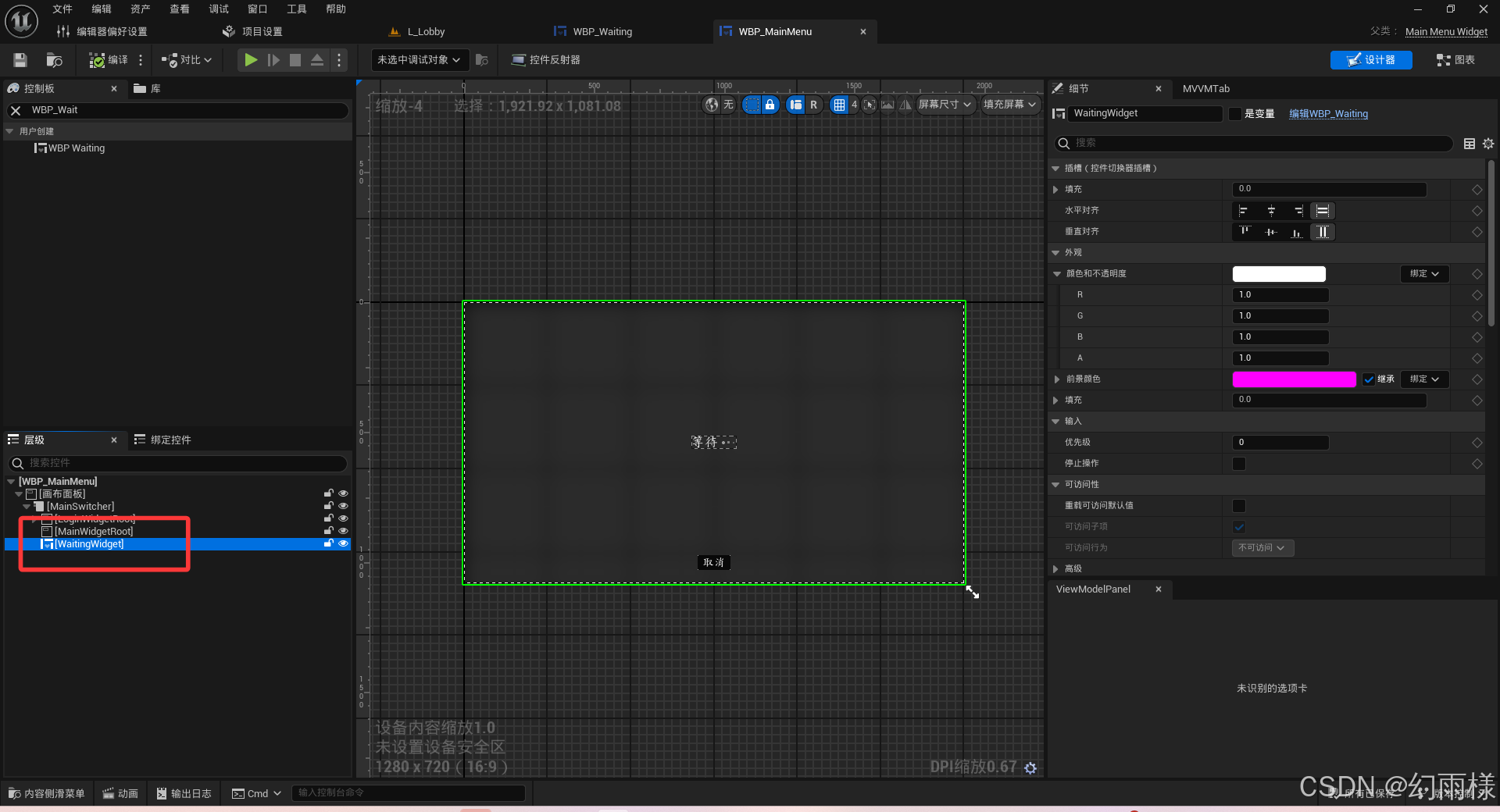The height and width of the screenshot is (812, 1500).
Task: Find debug object in level icon
Action: click(482, 60)
